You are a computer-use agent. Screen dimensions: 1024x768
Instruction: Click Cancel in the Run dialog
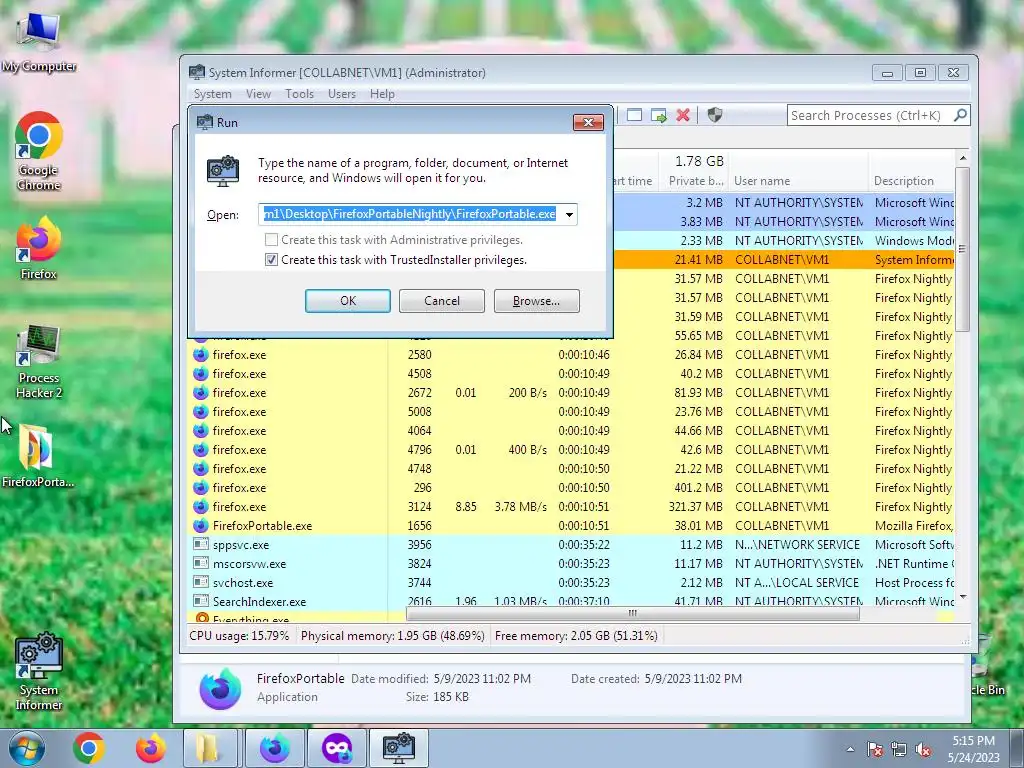coord(441,301)
